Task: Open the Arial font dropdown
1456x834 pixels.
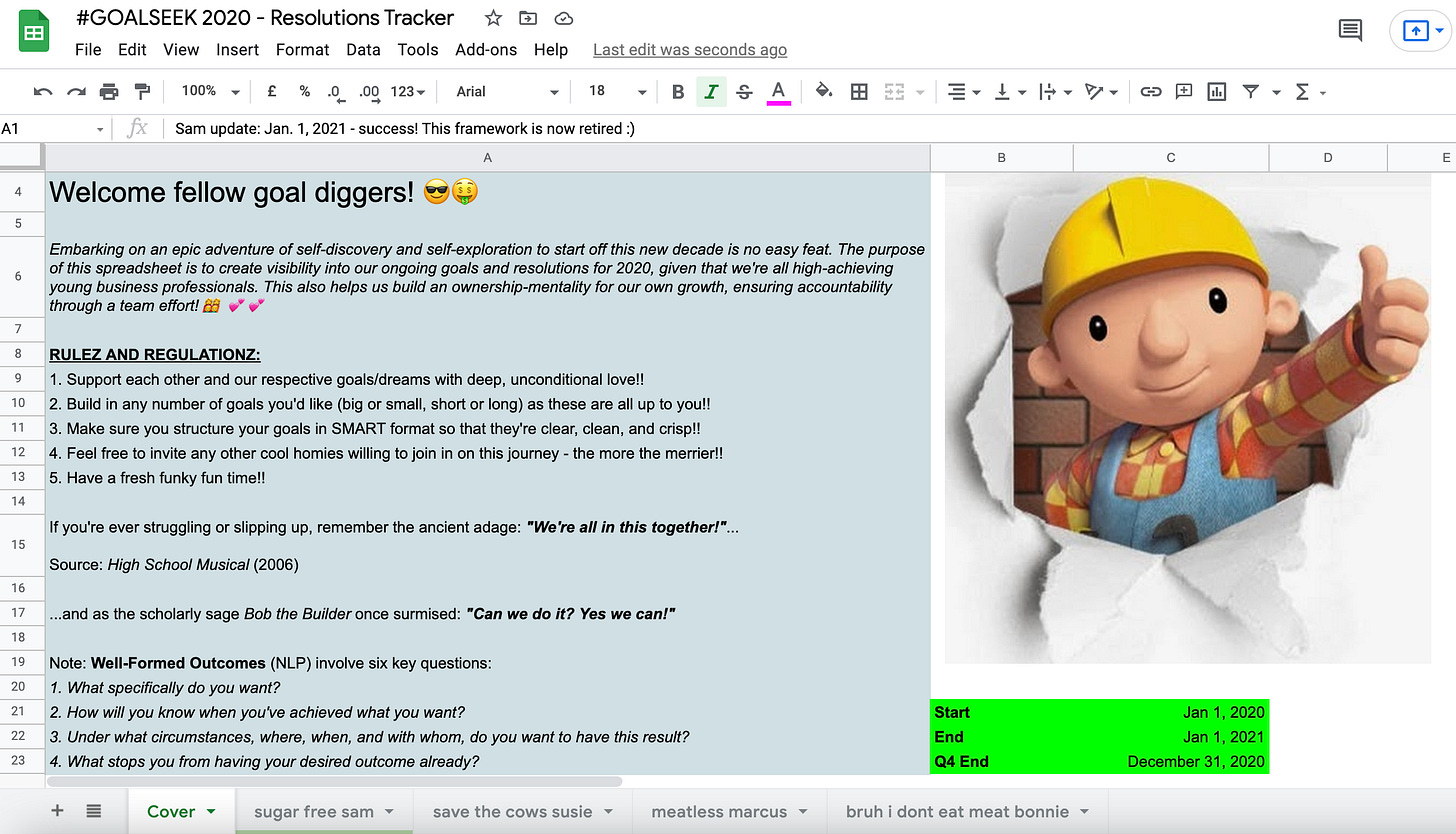Action: pyautogui.click(x=507, y=92)
